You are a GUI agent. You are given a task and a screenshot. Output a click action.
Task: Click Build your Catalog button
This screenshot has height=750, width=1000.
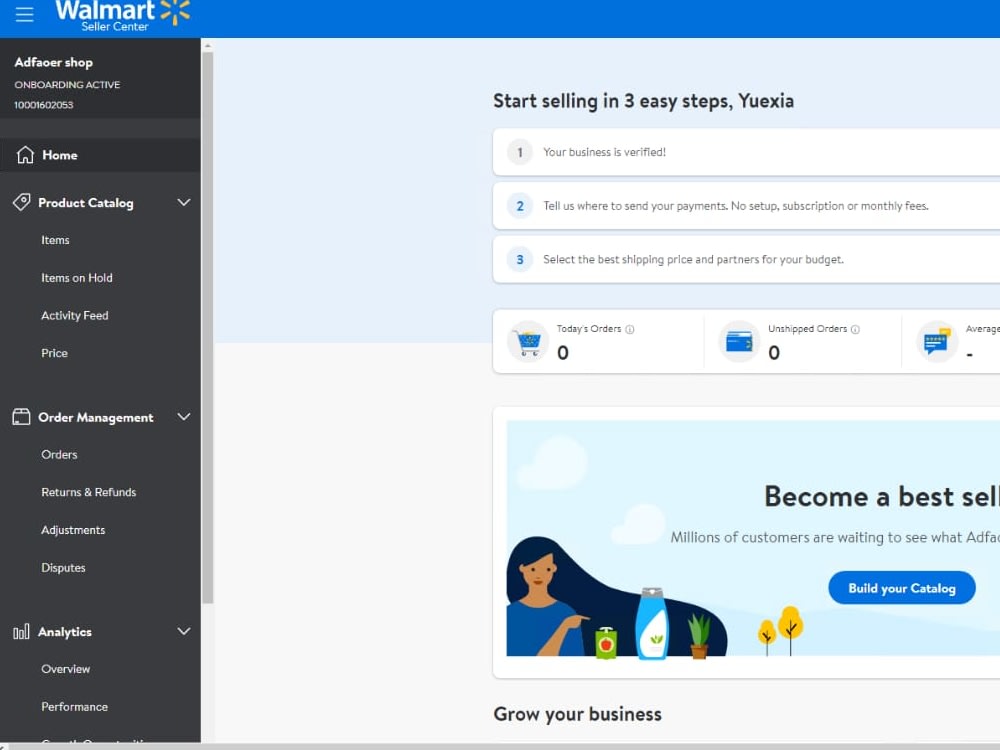click(902, 588)
